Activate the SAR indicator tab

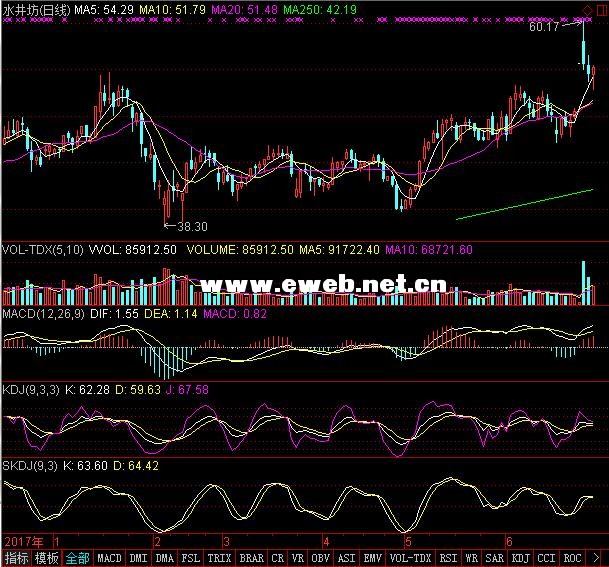point(494,558)
